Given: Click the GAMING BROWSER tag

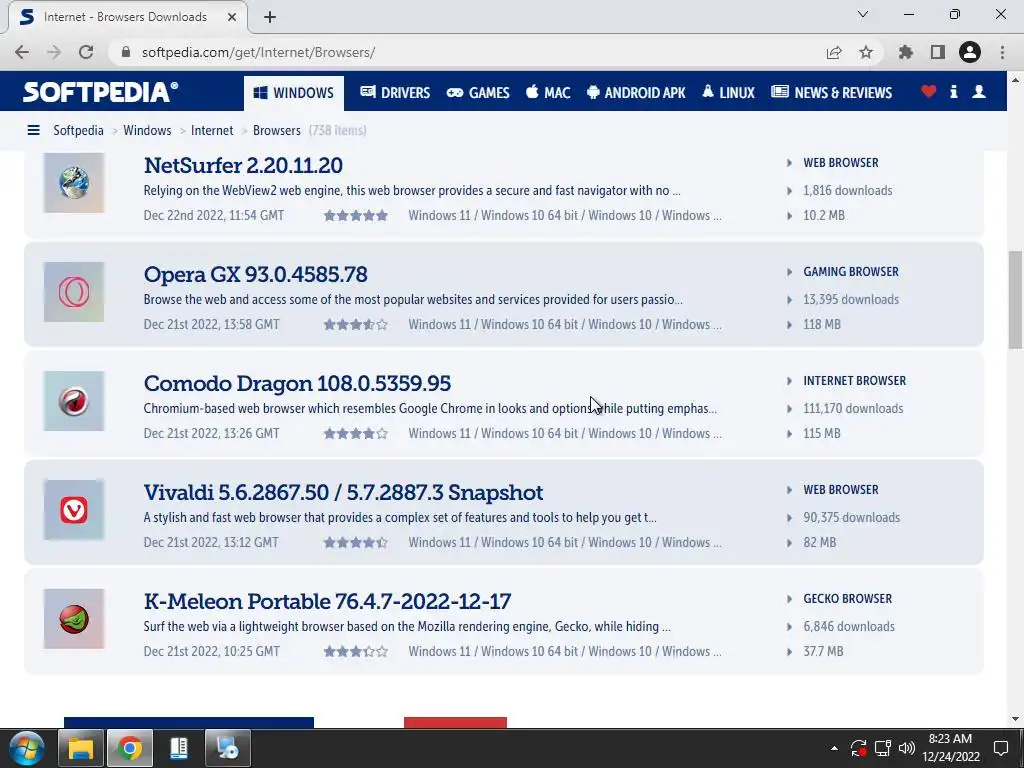Looking at the screenshot, I should pyautogui.click(x=850, y=272).
